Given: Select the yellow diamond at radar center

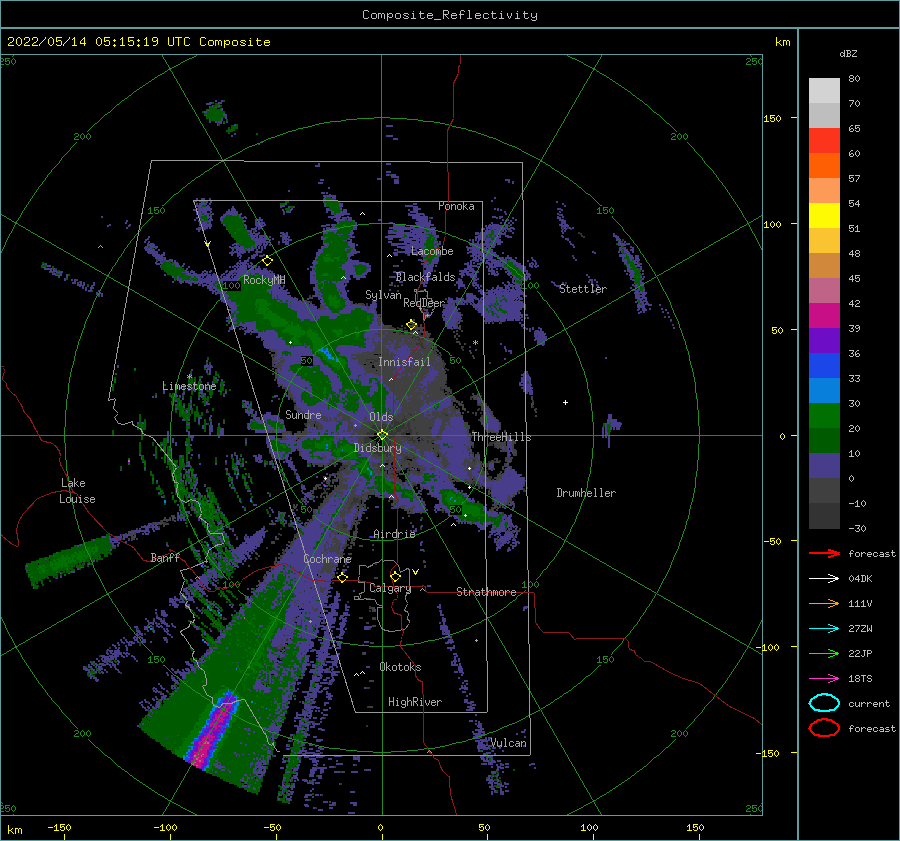Looking at the screenshot, I should coord(382,435).
